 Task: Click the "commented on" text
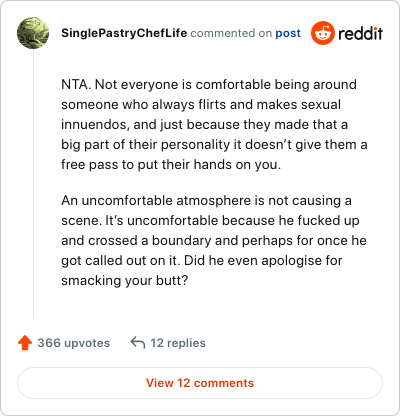click(231, 33)
